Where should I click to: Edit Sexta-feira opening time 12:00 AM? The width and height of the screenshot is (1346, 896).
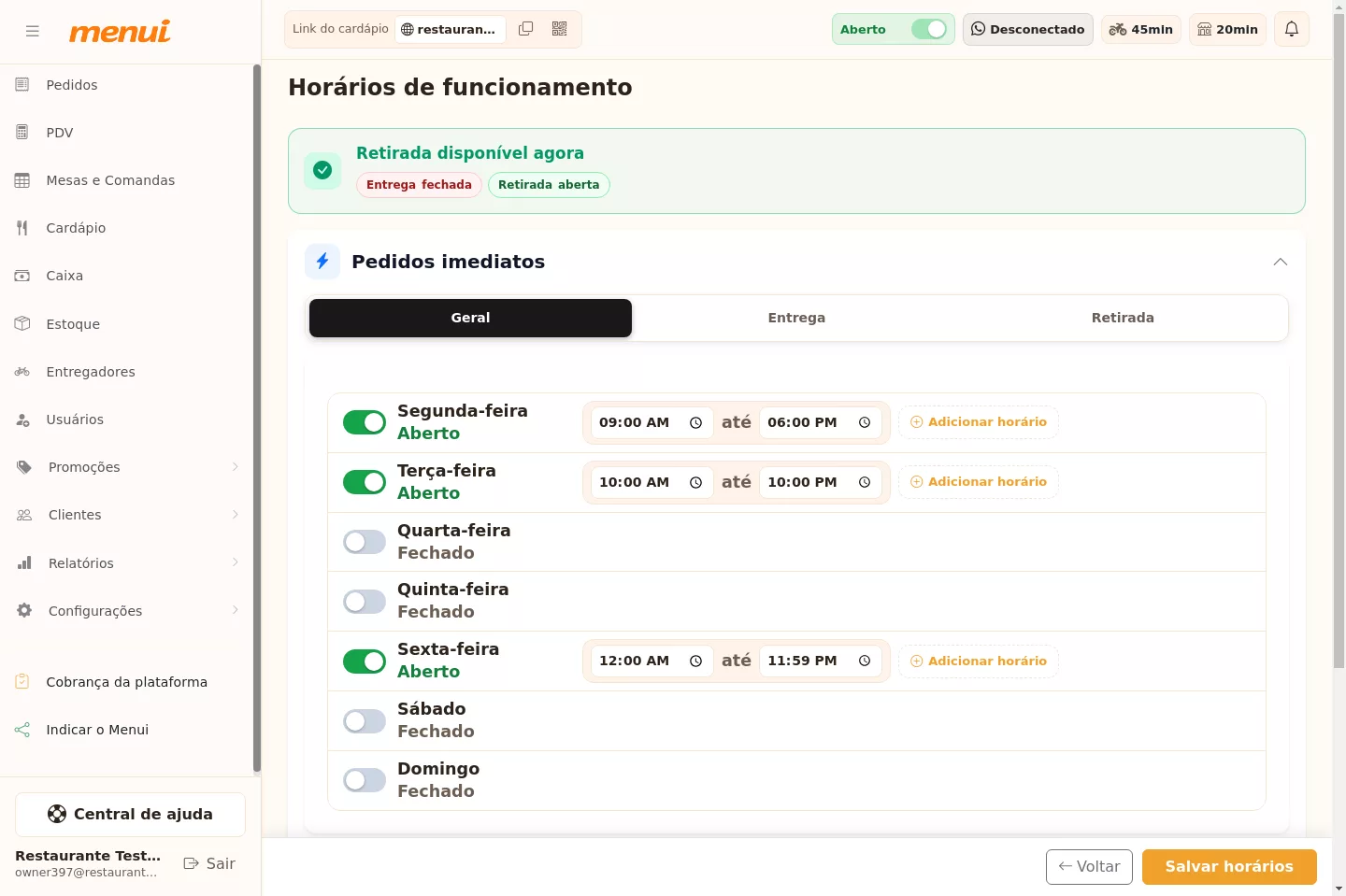(652, 661)
